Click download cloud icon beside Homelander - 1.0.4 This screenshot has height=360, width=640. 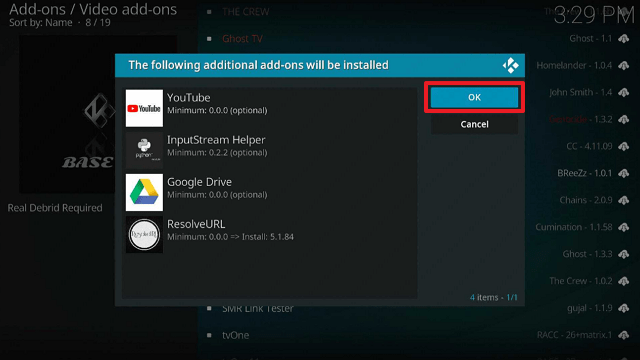tap(623, 66)
